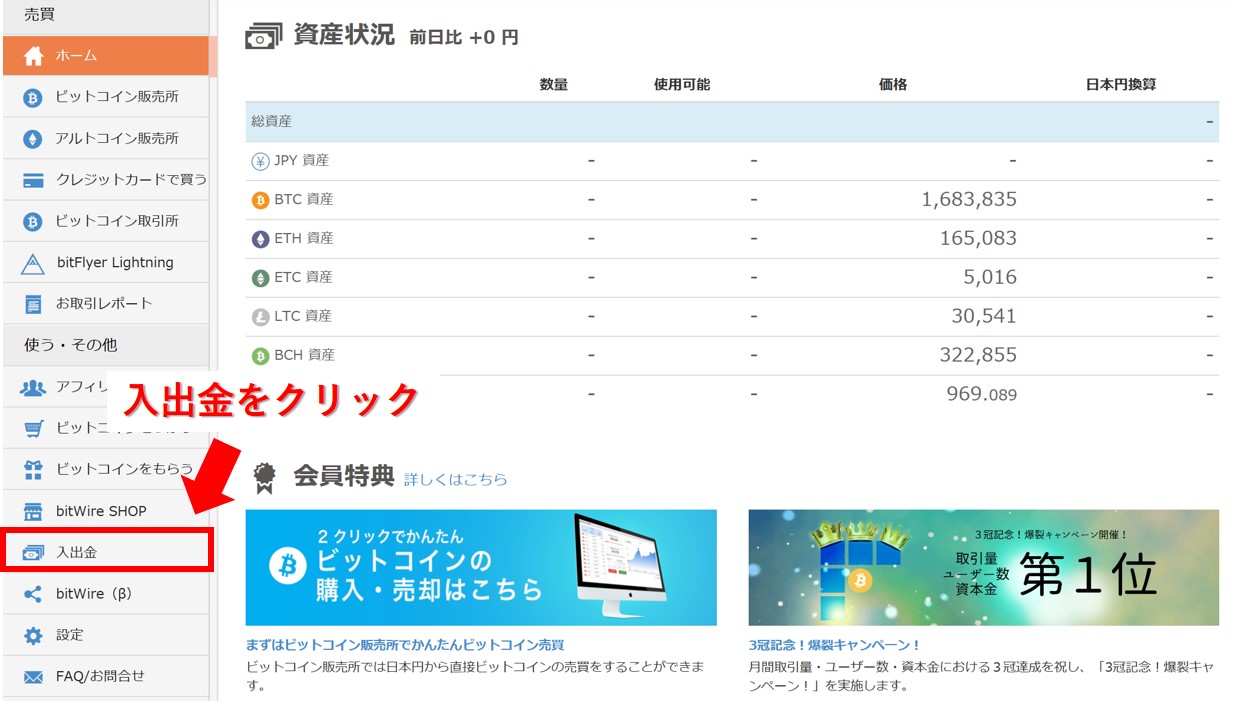This screenshot has width=1234, height=701.
Task: Open the ビットコインの購入・売却はこちら banner
Action: (x=481, y=567)
